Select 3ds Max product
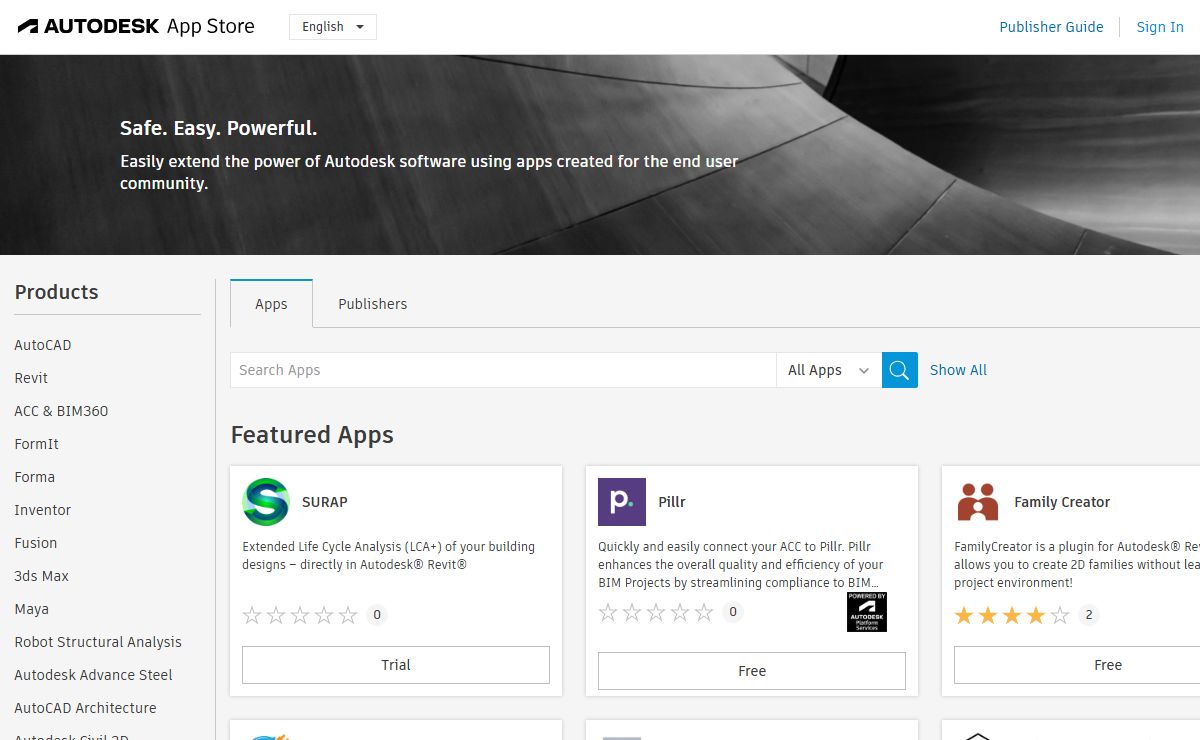The image size is (1200, 740). (41, 576)
